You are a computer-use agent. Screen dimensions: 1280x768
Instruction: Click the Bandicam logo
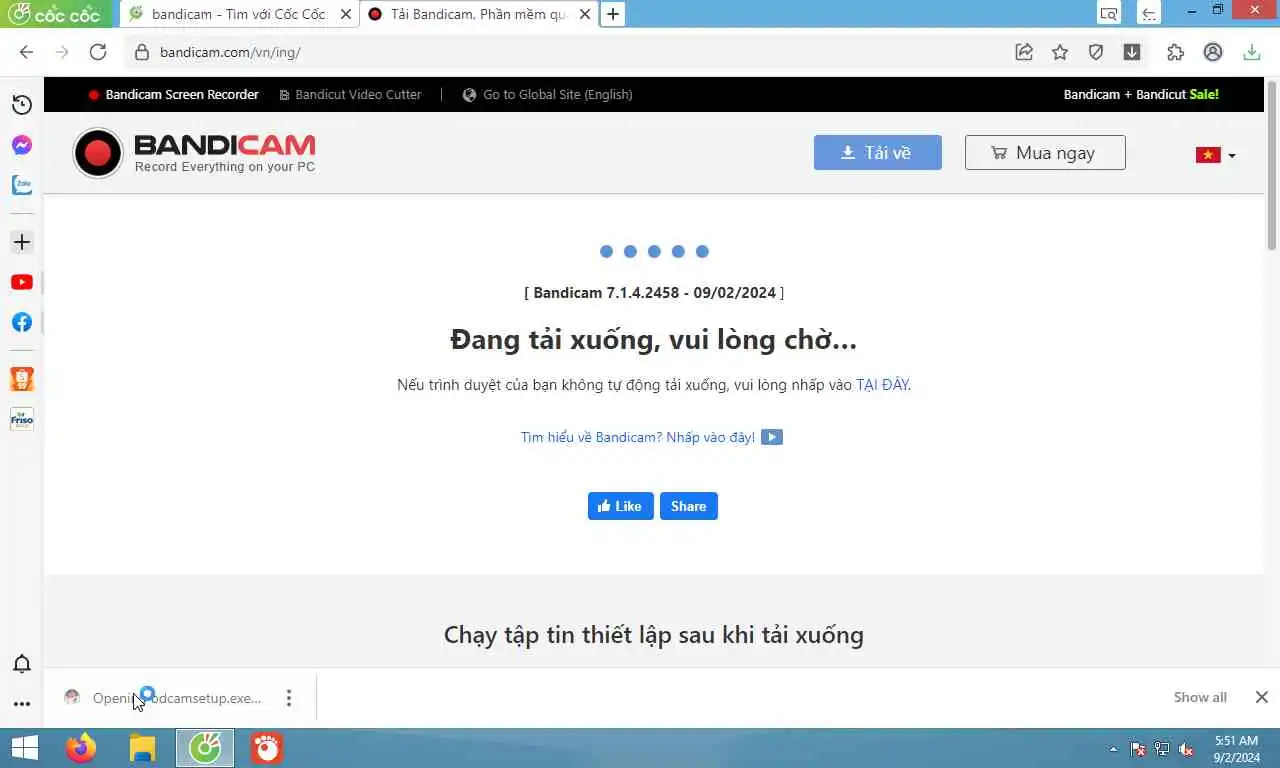click(x=194, y=153)
